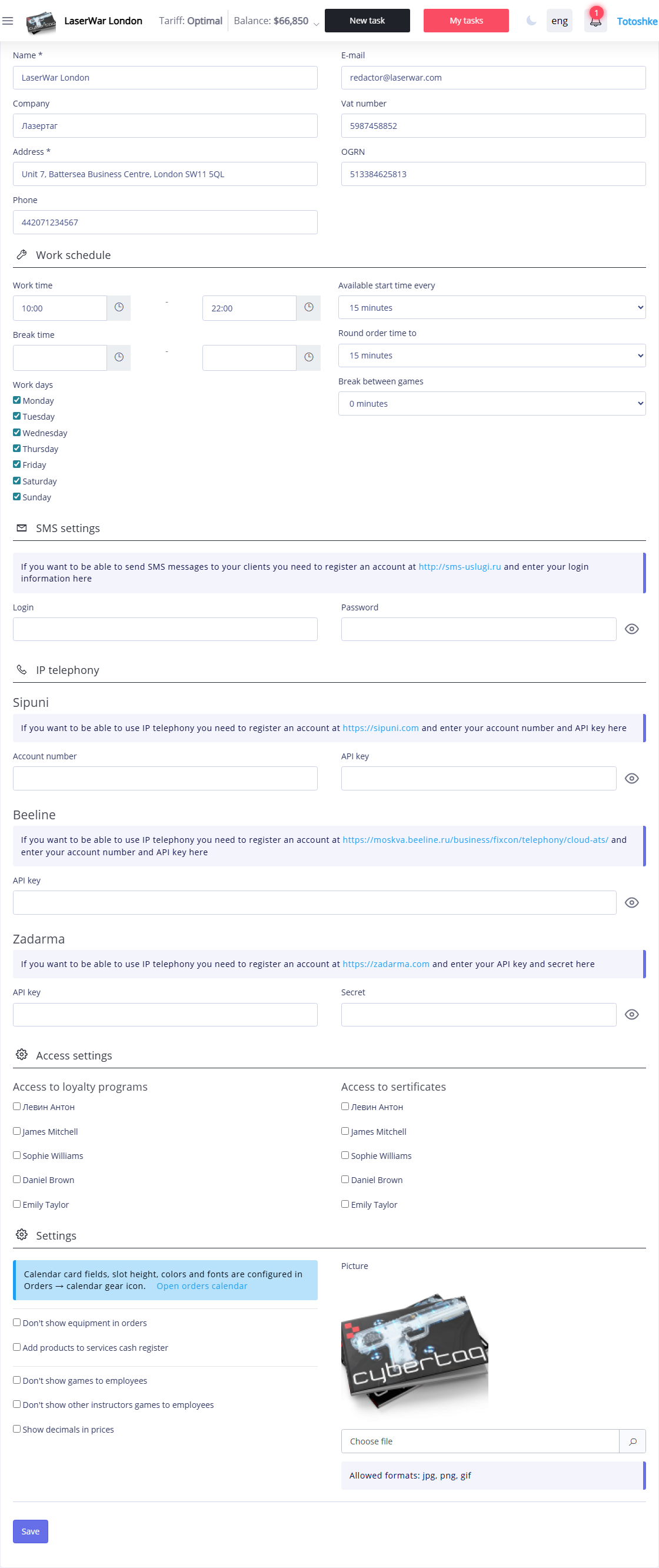Reveal Beeline API key with eye icon

coord(631,902)
